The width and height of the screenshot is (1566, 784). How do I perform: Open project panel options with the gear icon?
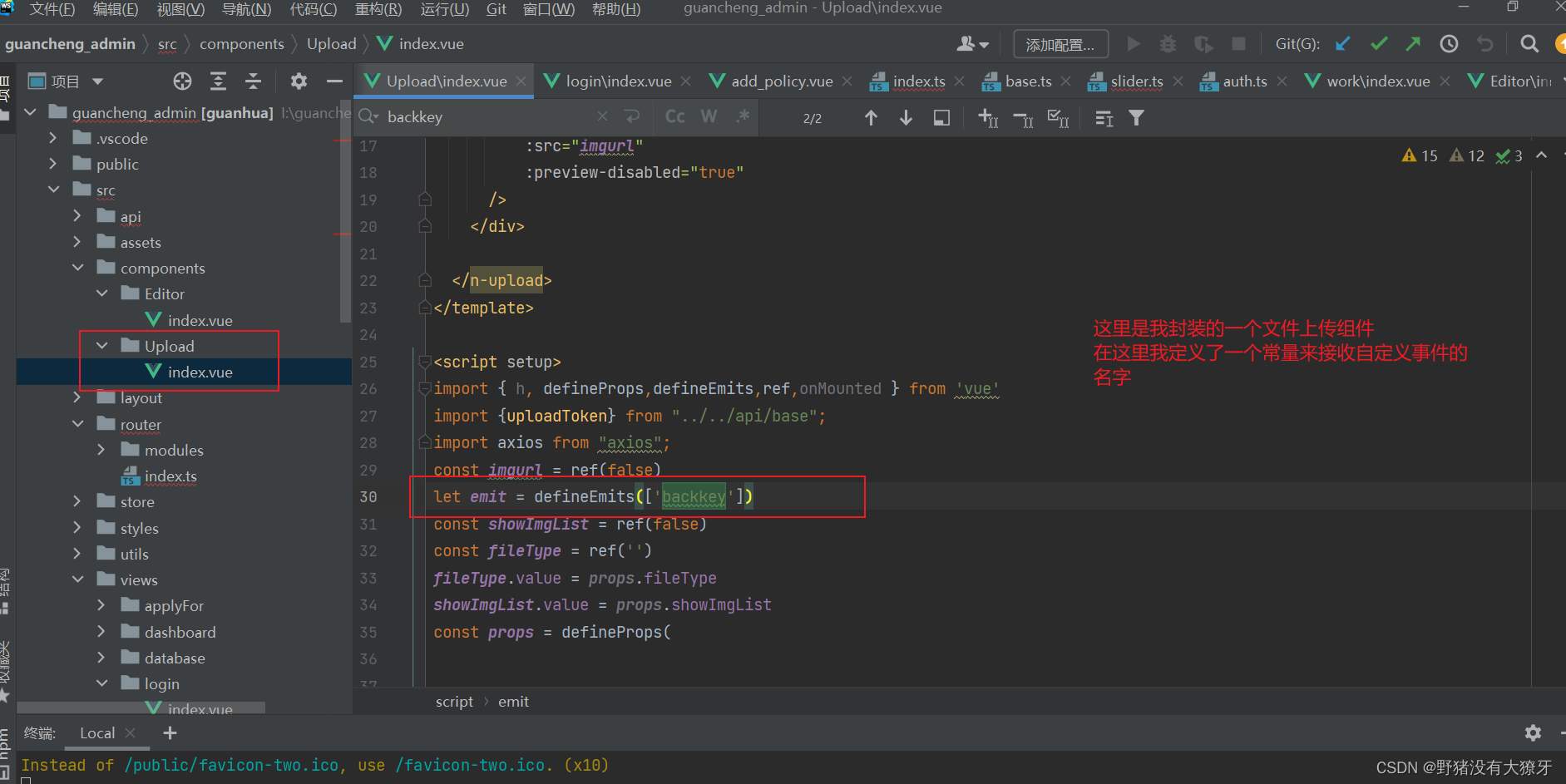(299, 81)
